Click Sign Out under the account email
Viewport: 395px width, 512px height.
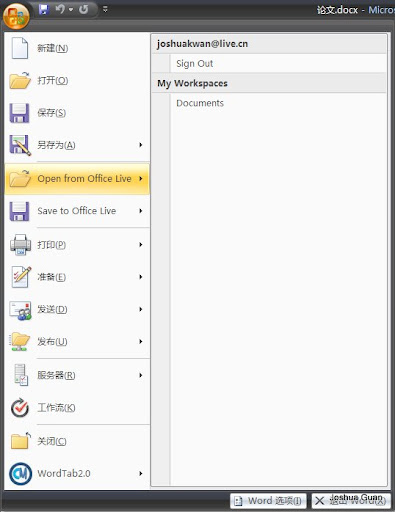point(194,63)
